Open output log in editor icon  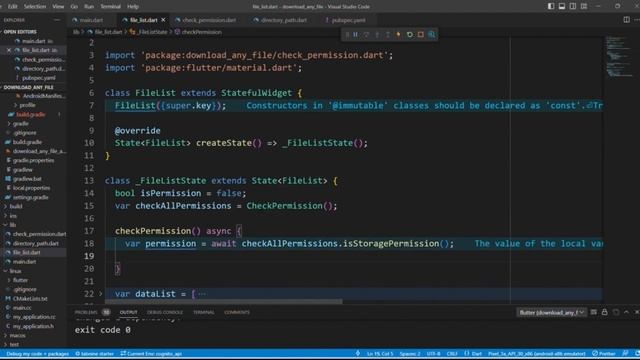[616, 312]
